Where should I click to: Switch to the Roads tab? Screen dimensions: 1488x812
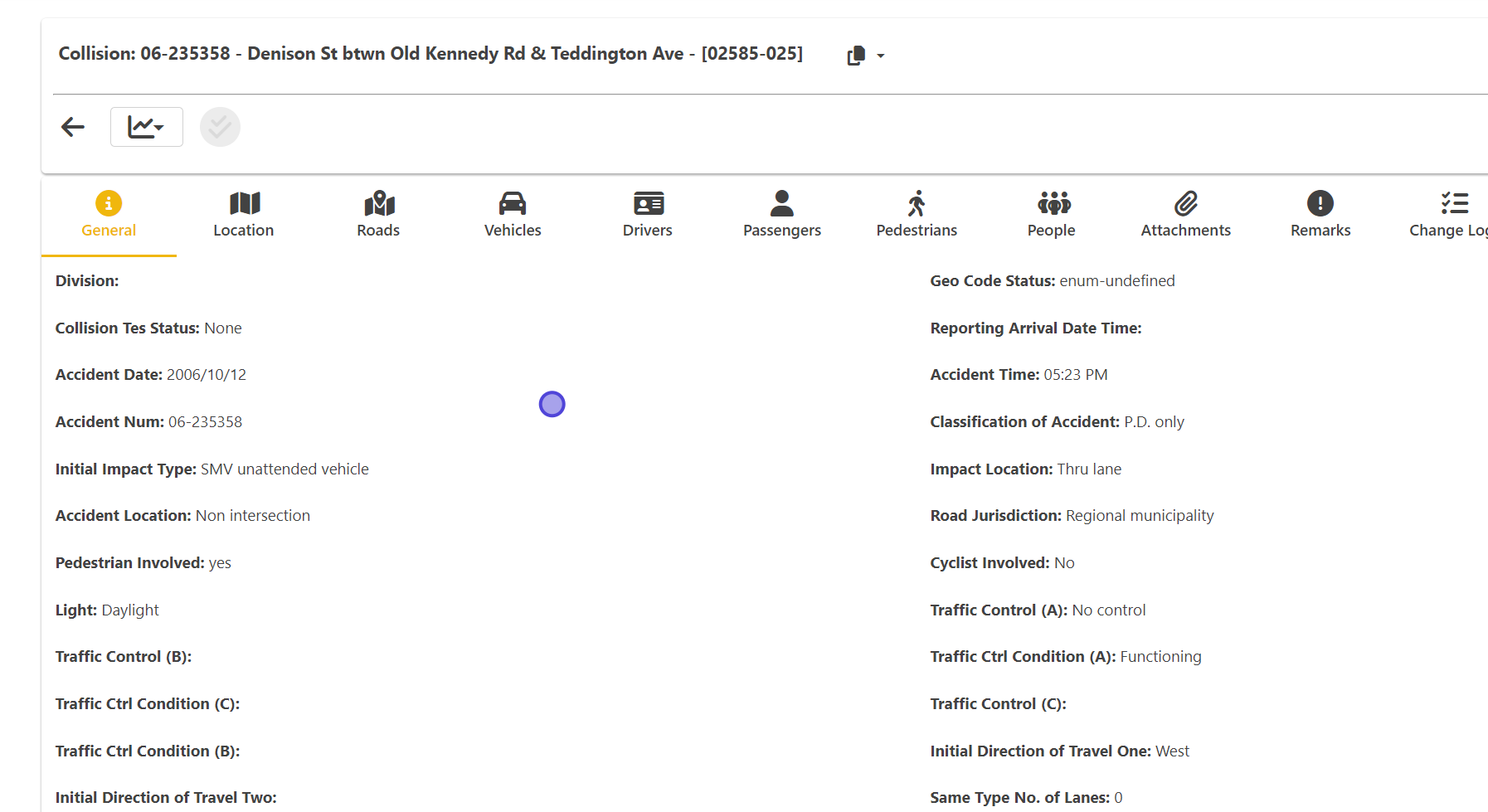pyautogui.click(x=378, y=215)
